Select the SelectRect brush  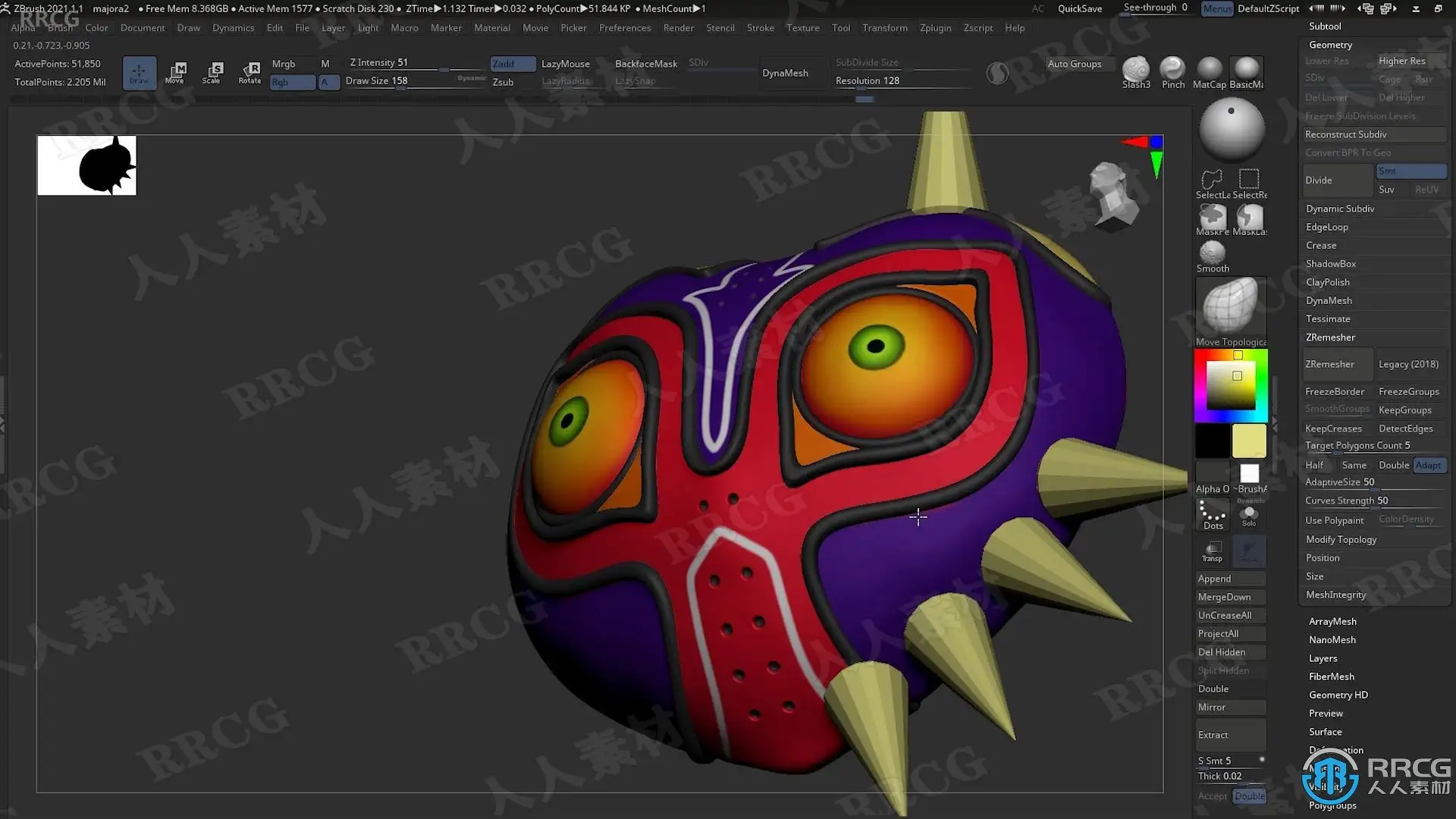click(1249, 184)
